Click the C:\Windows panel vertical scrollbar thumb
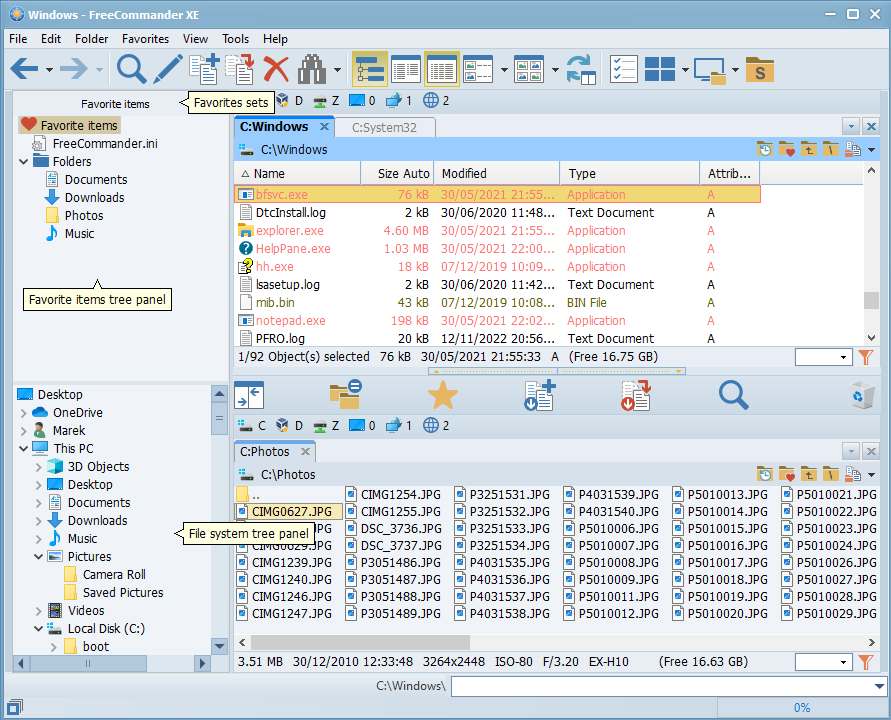Image resolution: width=891 pixels, height=720 pixels. 871,301
